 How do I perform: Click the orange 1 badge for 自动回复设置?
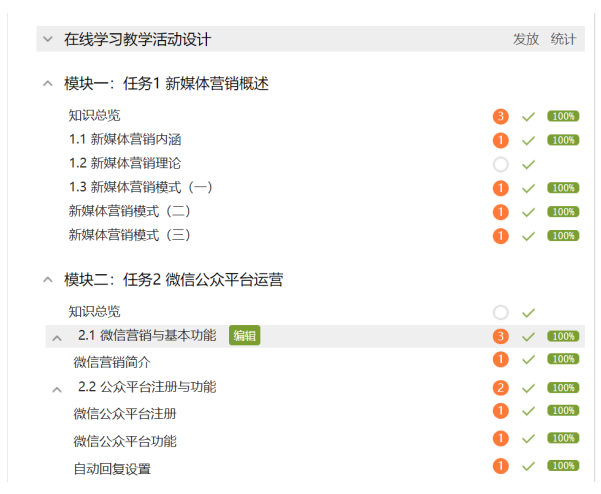coord(501,466)
